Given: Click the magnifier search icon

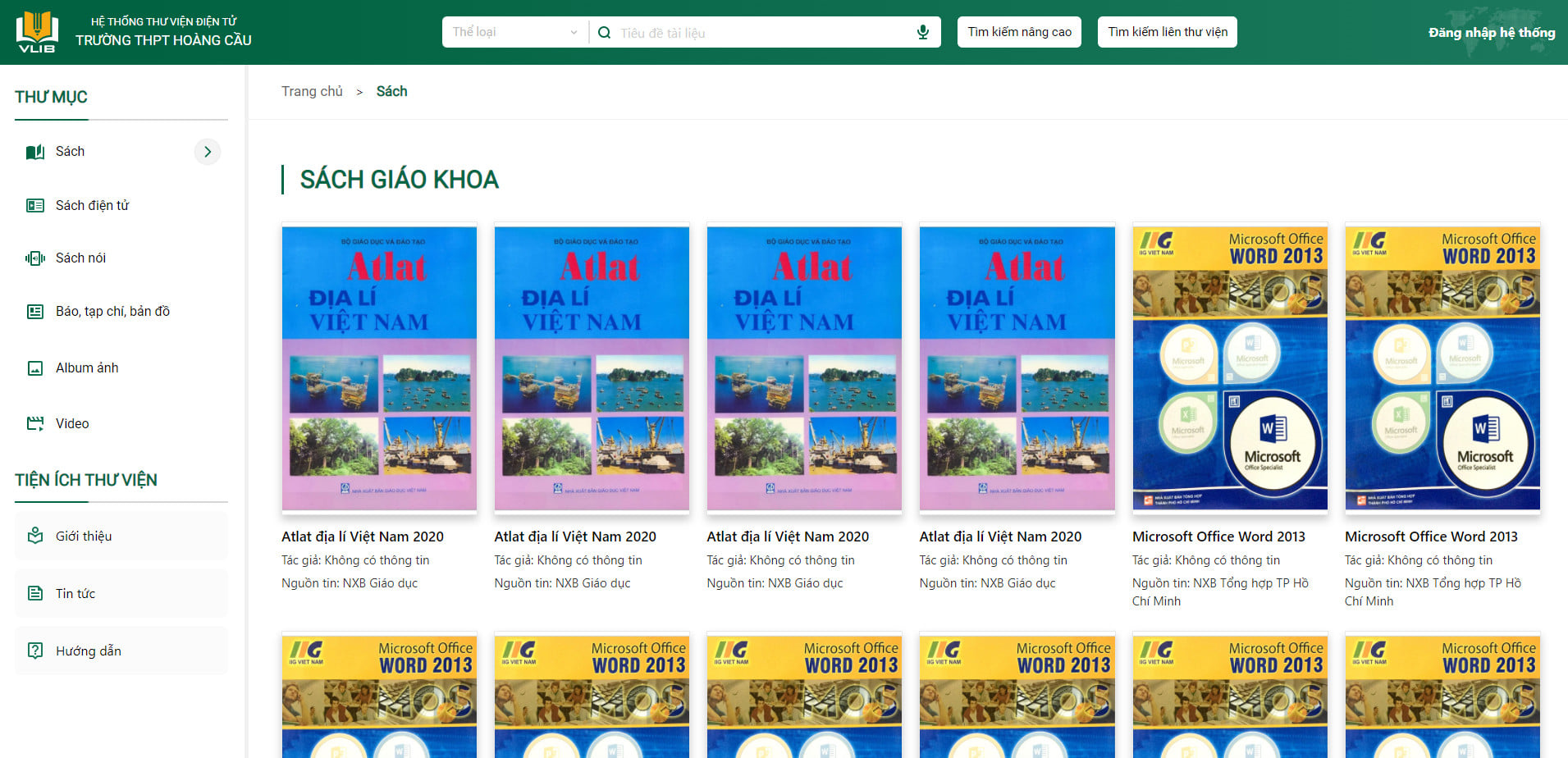Looking at the screenshot, I should pyautogui.click(x=605, y=33).
